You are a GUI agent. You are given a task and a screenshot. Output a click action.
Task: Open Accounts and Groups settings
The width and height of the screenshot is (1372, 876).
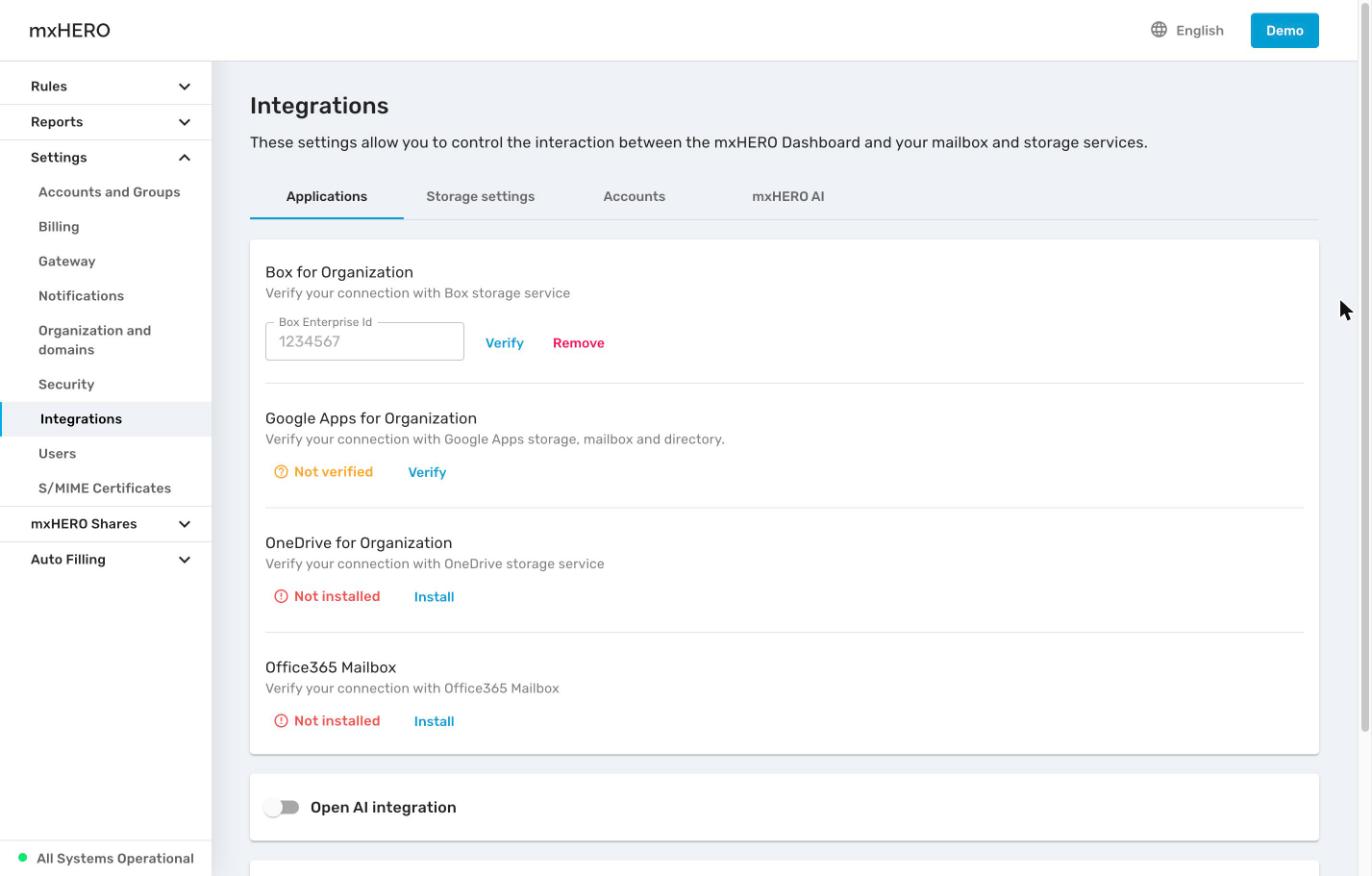click(x=109, y=192)
